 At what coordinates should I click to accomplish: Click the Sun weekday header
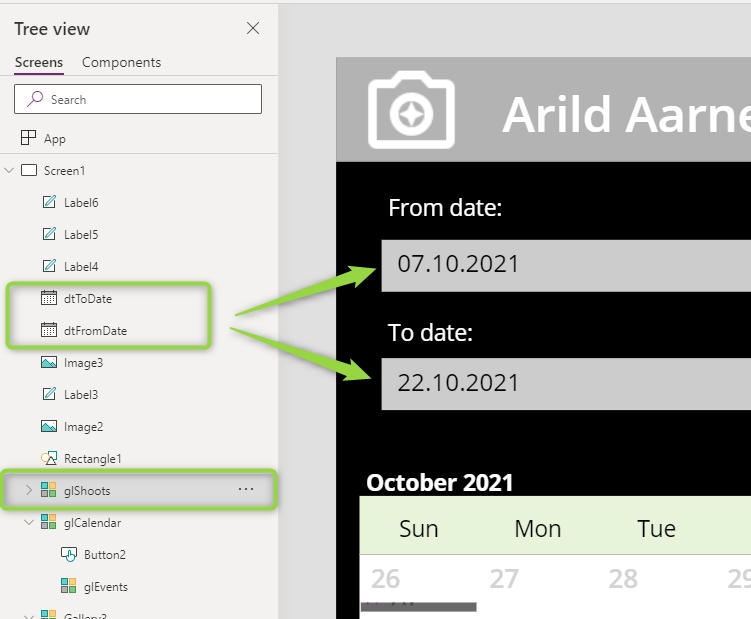click(x=419, y=529)
